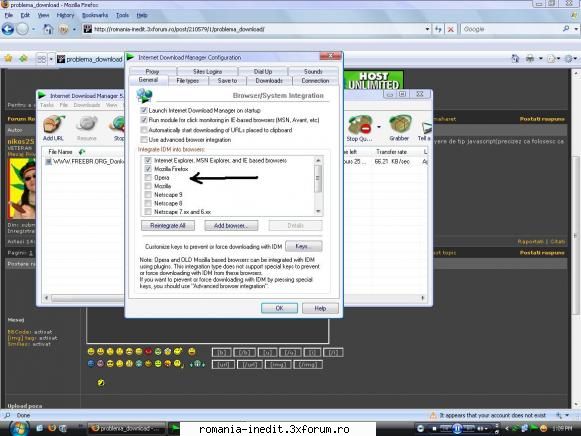Open Stop Queue dropdown arrow
The image size is (581, 436).
tap(379, 127)
